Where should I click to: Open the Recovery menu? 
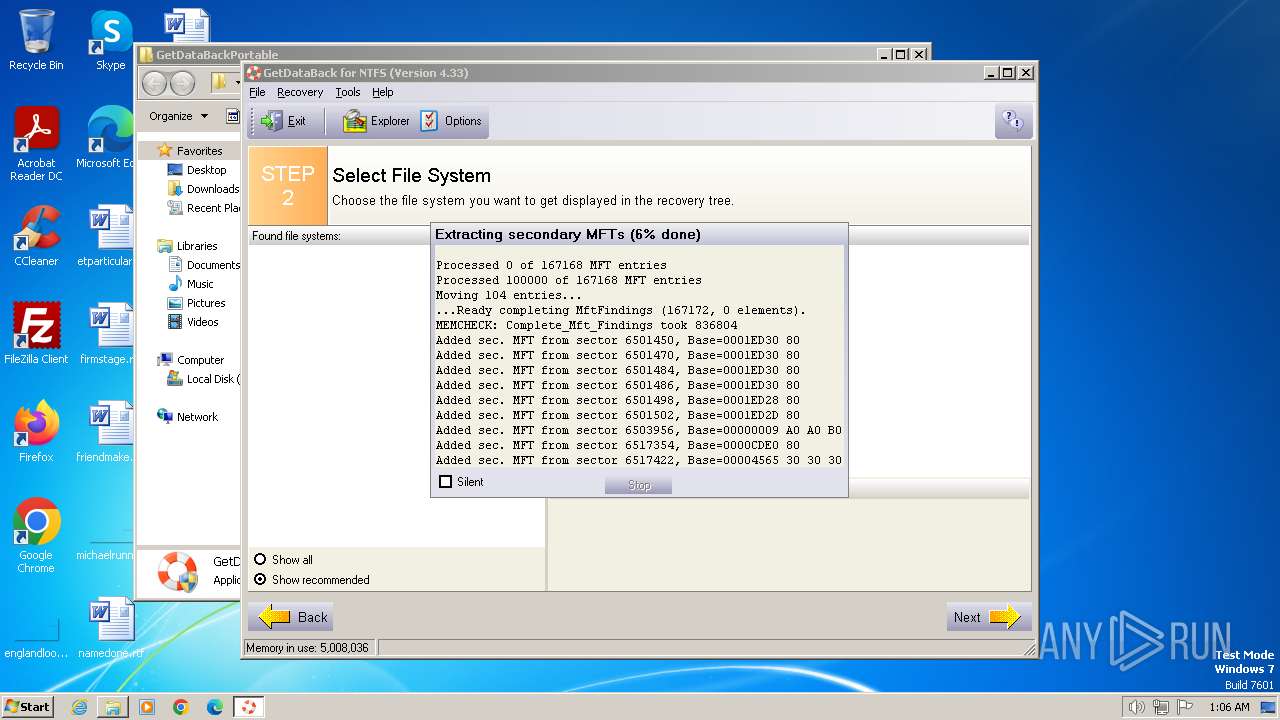[x=300, y=92]
